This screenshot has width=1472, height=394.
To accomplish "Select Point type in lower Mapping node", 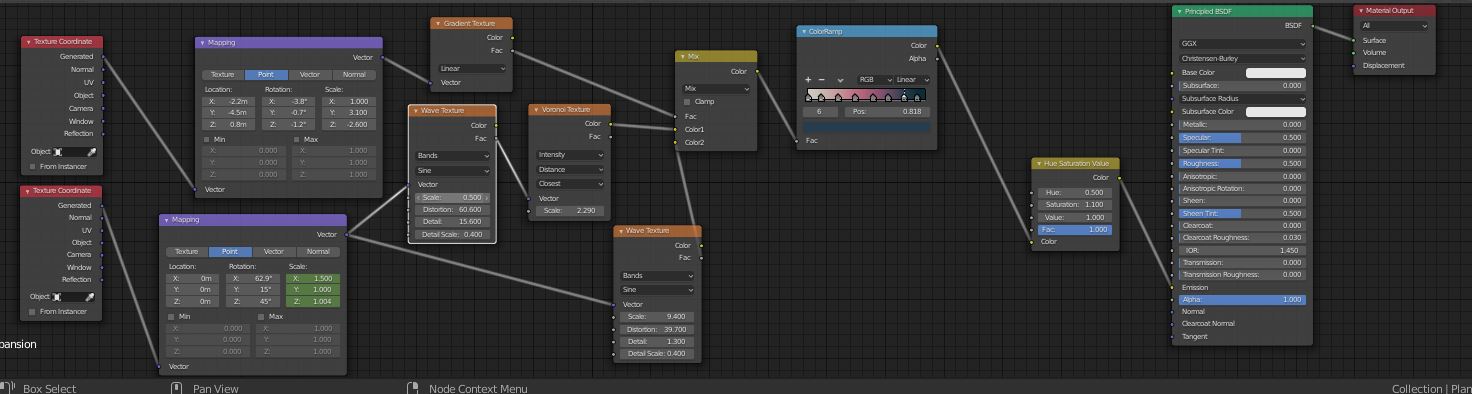I will pos(230,252).
